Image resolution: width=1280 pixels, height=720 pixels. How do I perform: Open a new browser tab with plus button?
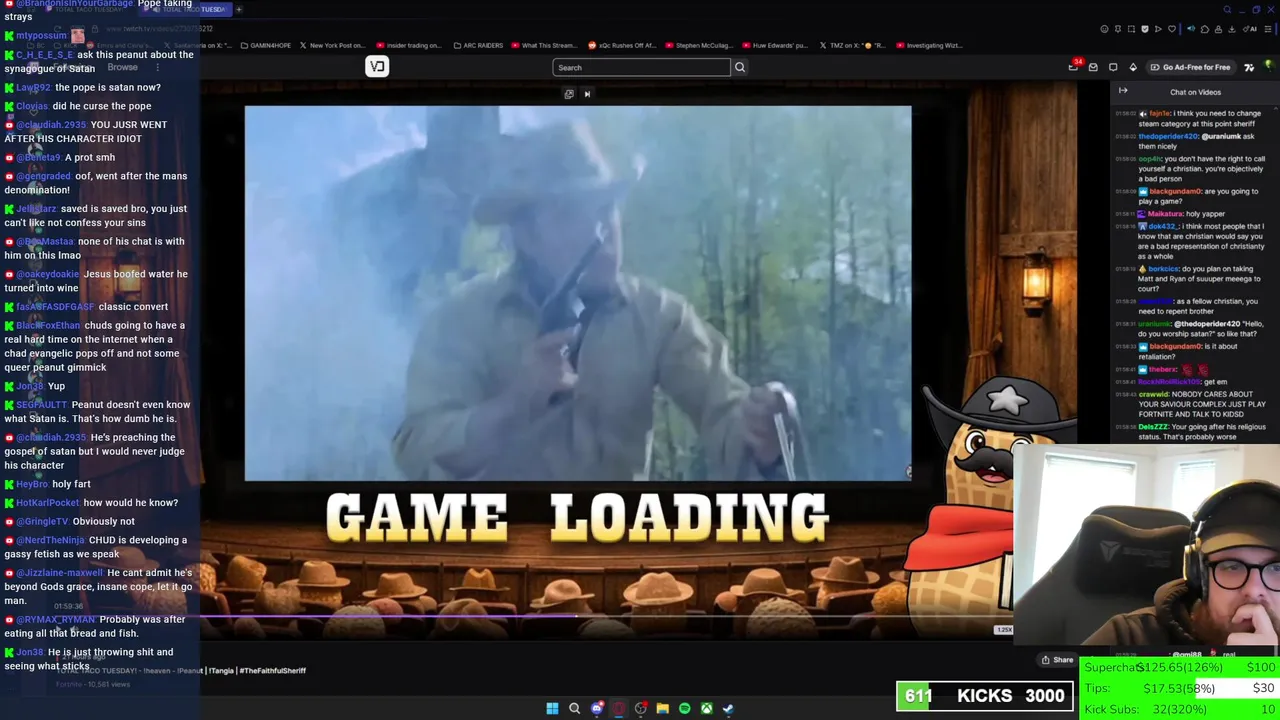pos(239,9)
